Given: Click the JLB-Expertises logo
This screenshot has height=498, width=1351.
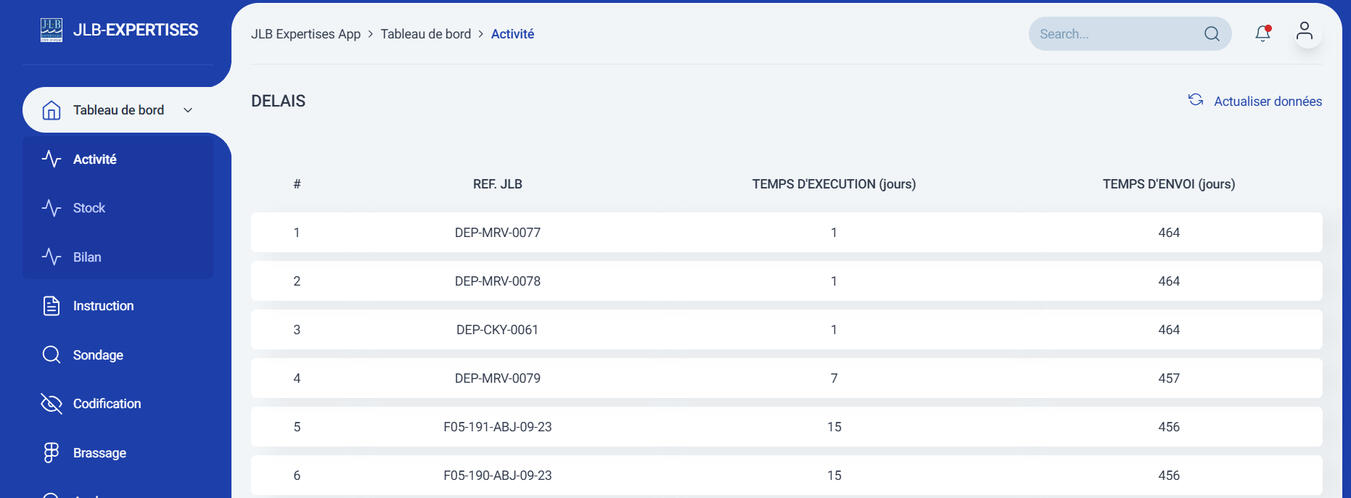Looking at the screenshot, I should 51,30.
